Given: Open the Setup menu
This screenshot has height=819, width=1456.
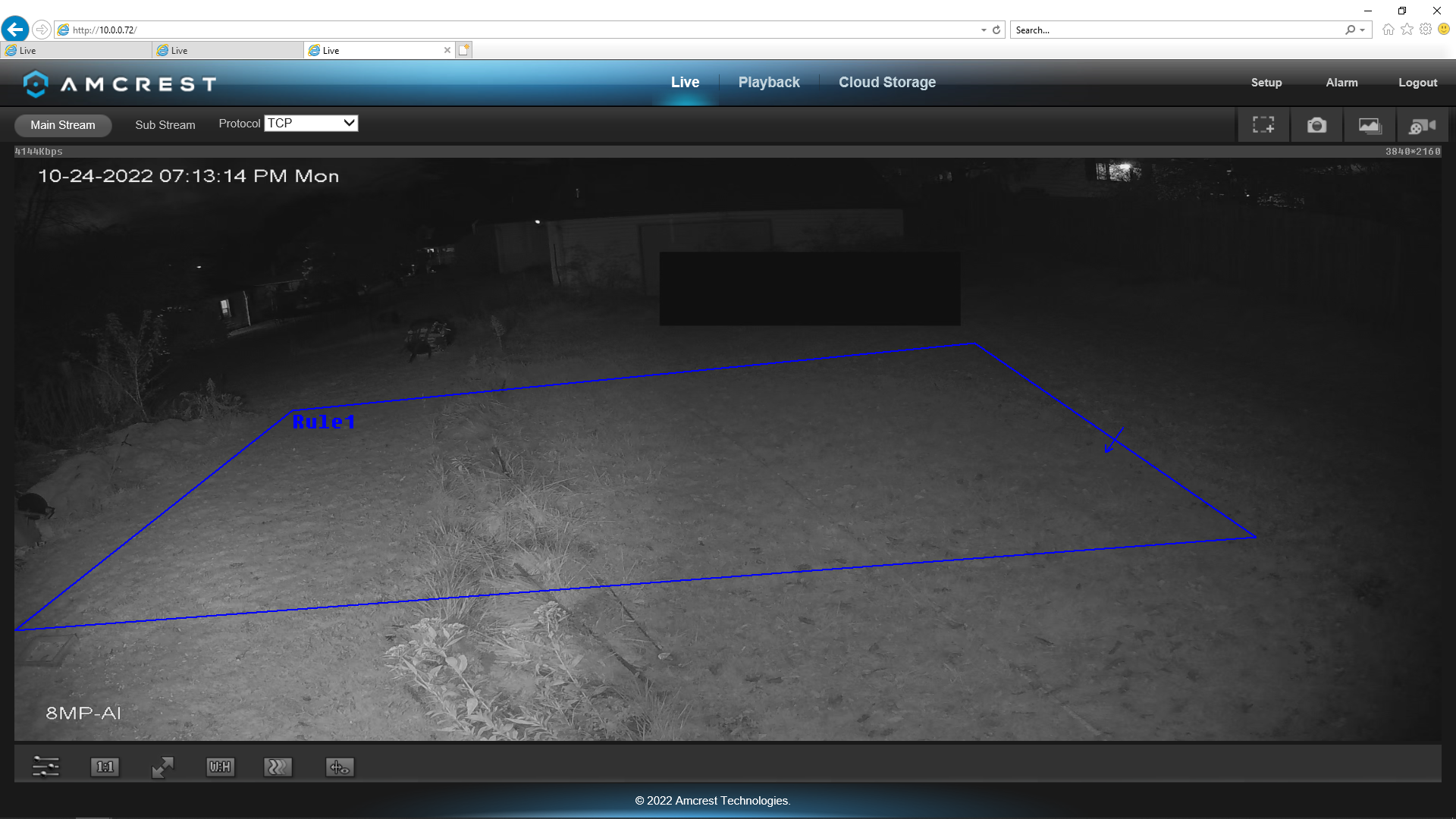Looking at the screenshot, I should pos(1266,83).
